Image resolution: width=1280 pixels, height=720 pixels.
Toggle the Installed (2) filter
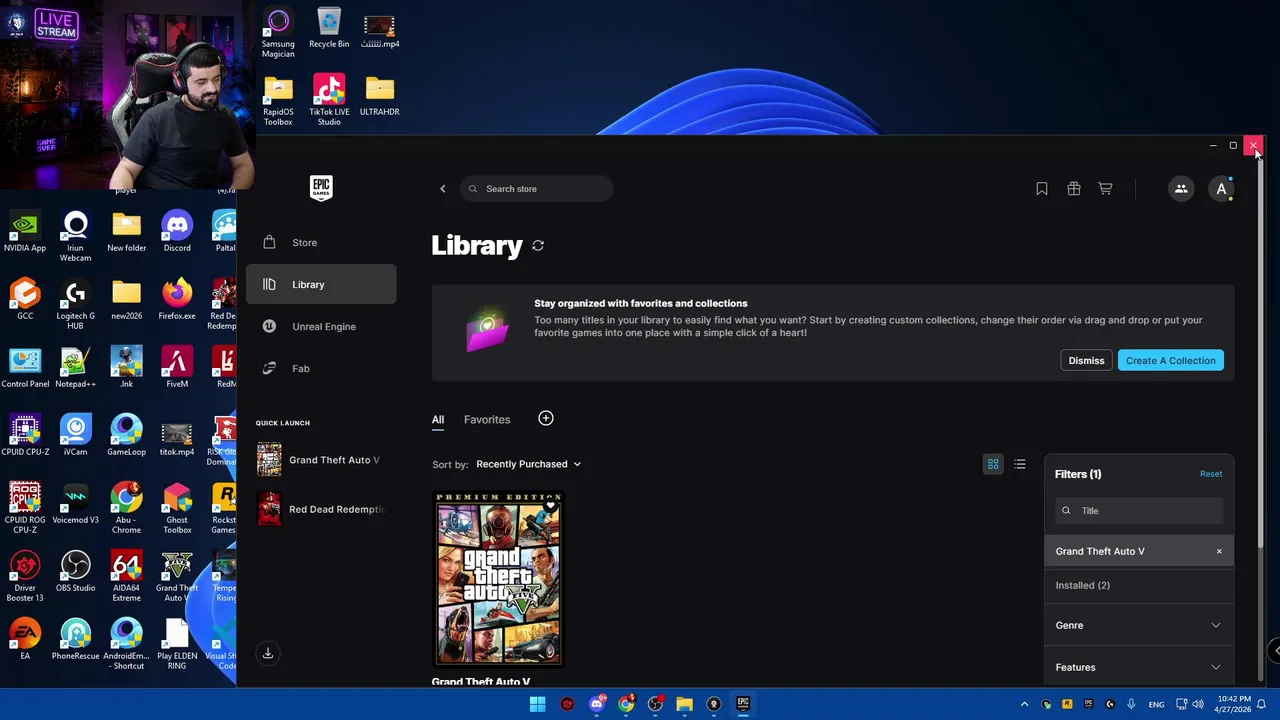(1139, 586)
